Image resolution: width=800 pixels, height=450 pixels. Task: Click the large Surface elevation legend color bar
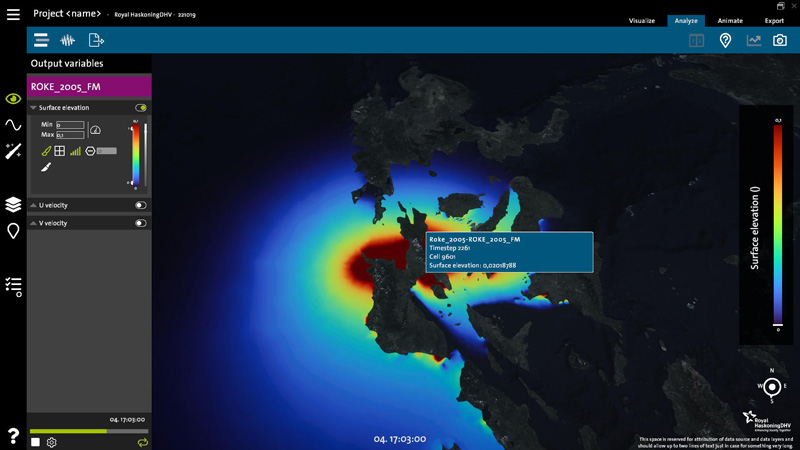pos(778,224)
